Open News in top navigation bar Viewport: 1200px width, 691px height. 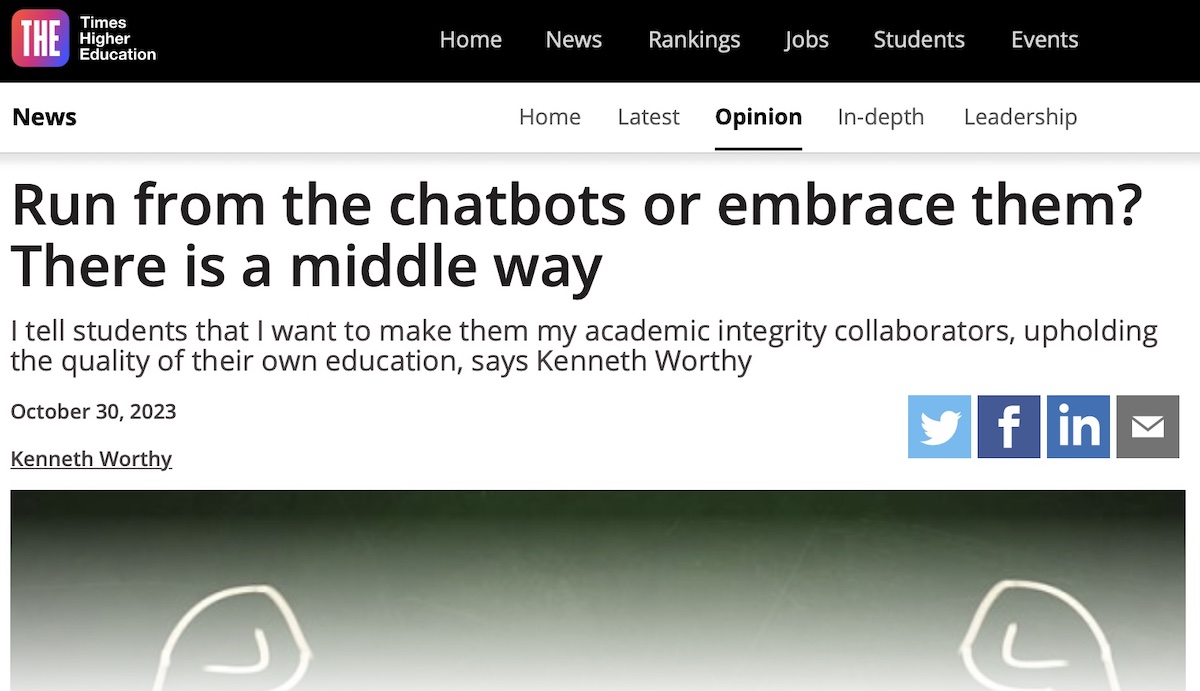(573, 40)
